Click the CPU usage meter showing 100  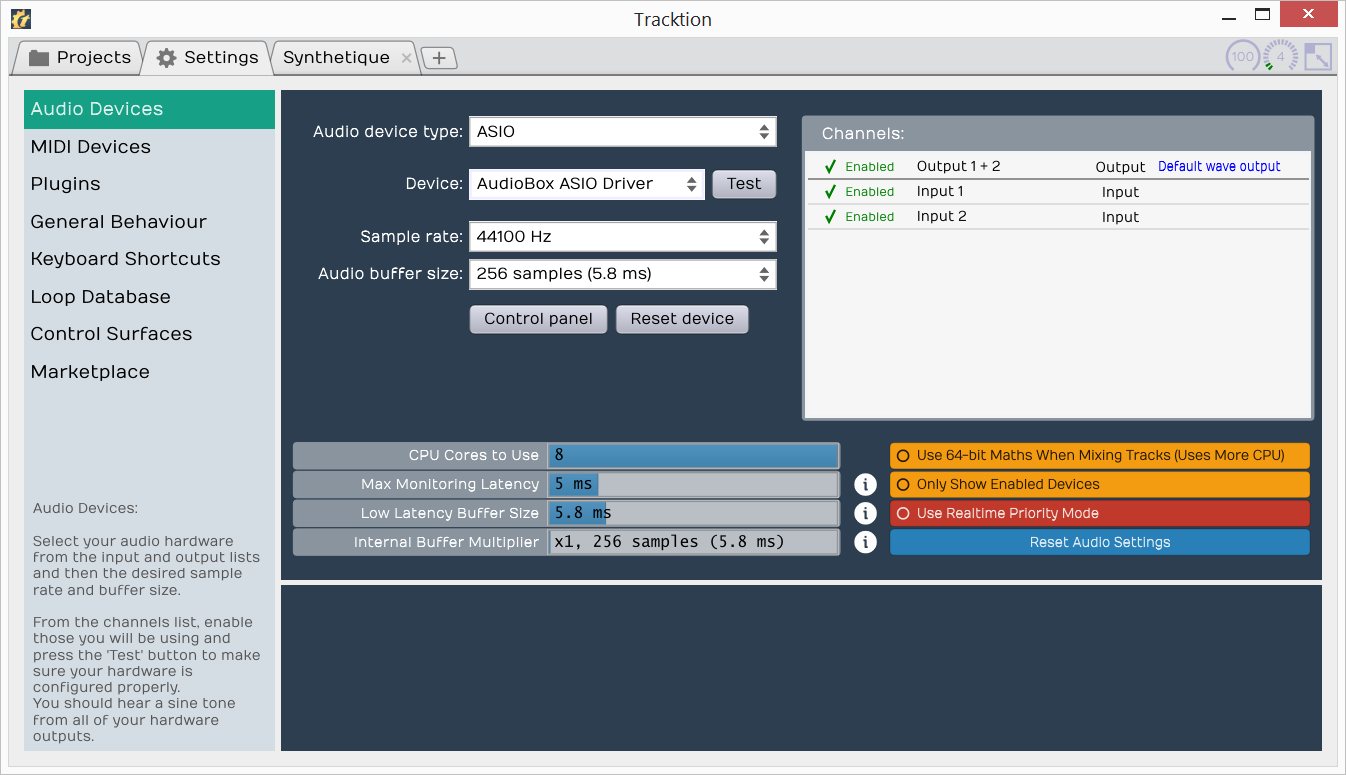tap(1242, 57)
